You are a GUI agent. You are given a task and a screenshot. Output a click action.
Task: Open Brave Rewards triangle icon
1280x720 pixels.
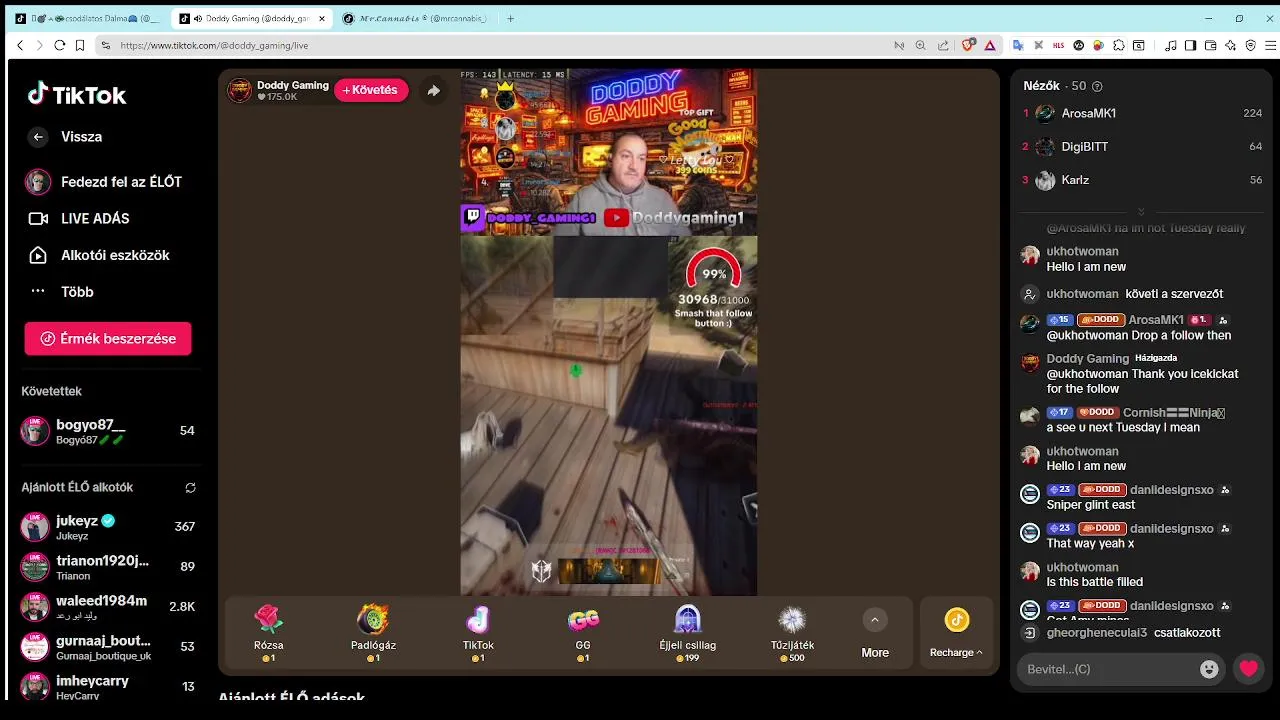point(990,45)
